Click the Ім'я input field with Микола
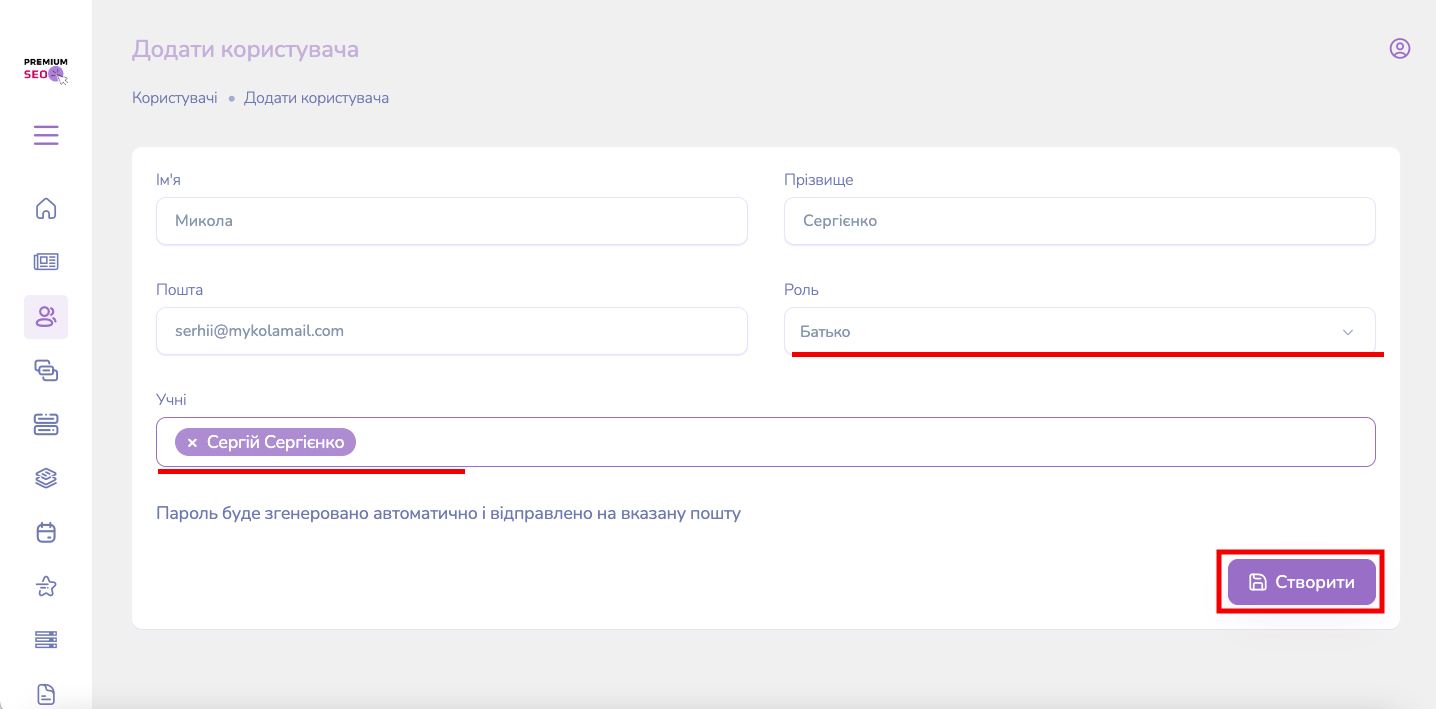1436x709 pixels. [451, 221]
